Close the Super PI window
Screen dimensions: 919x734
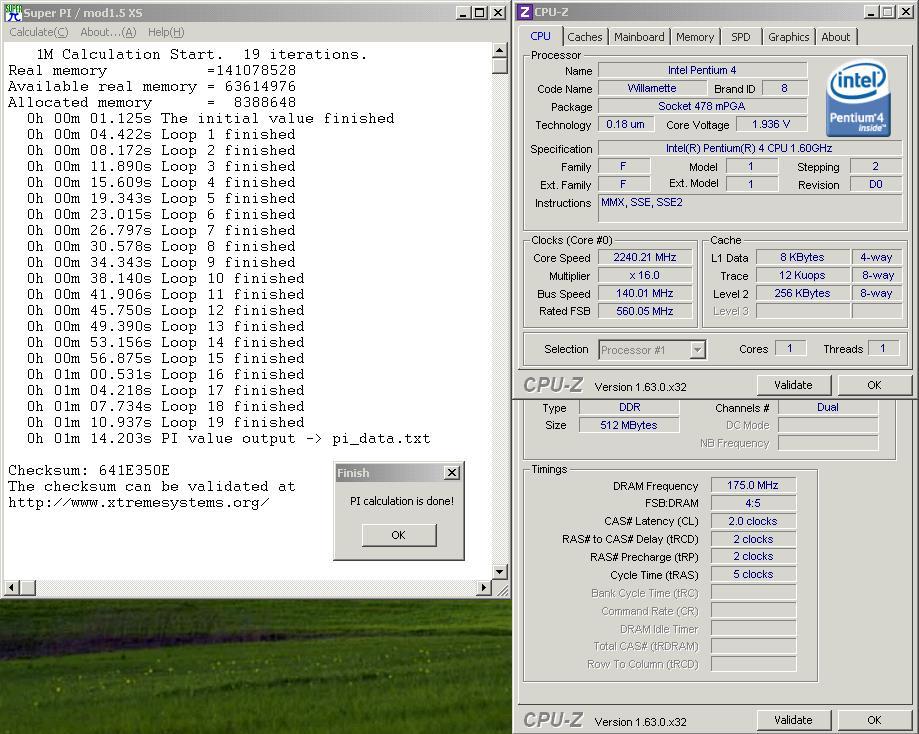pos(498,12)
